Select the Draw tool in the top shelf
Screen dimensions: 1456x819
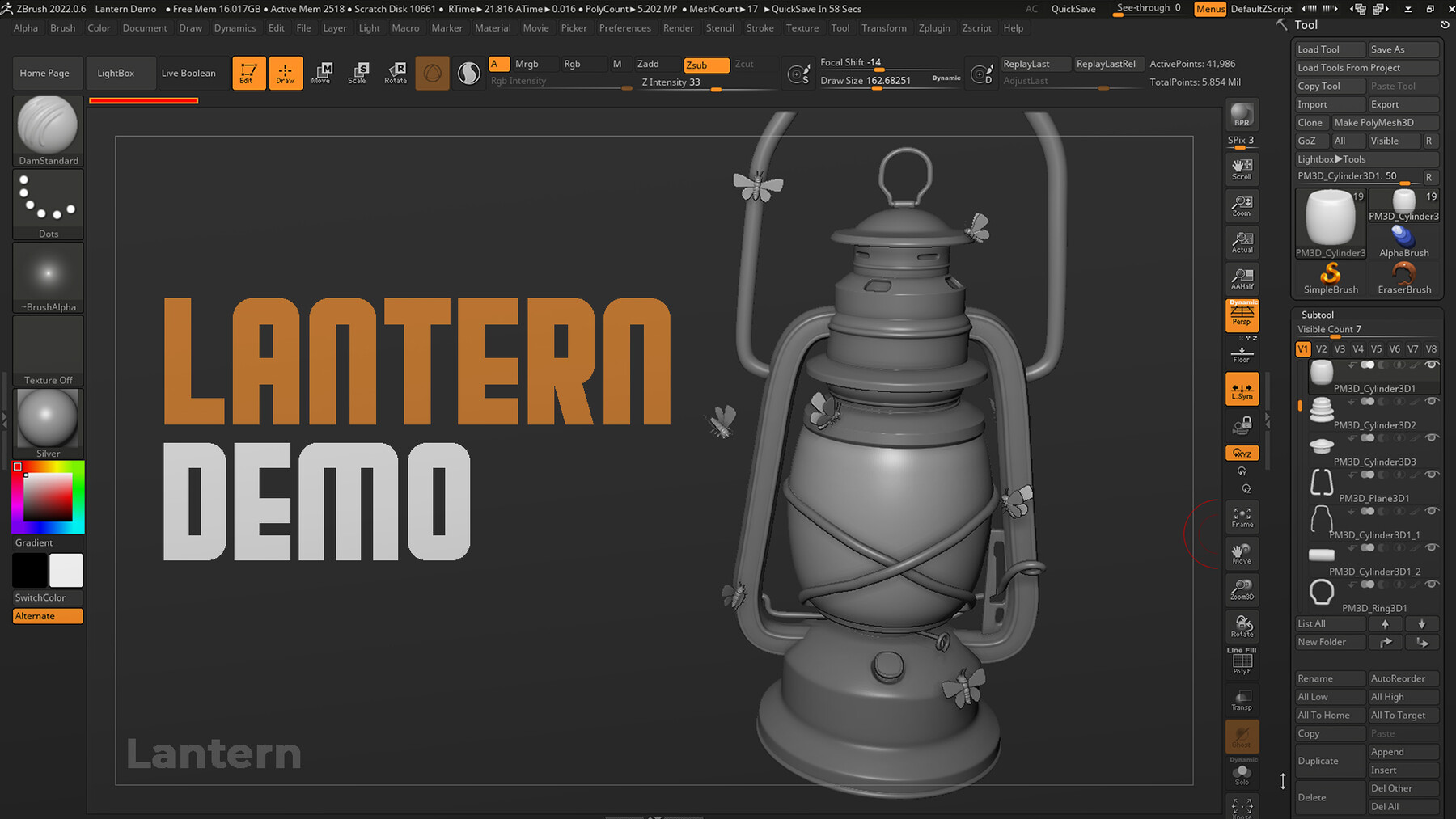pyautogui.click(x=286, y=73)
